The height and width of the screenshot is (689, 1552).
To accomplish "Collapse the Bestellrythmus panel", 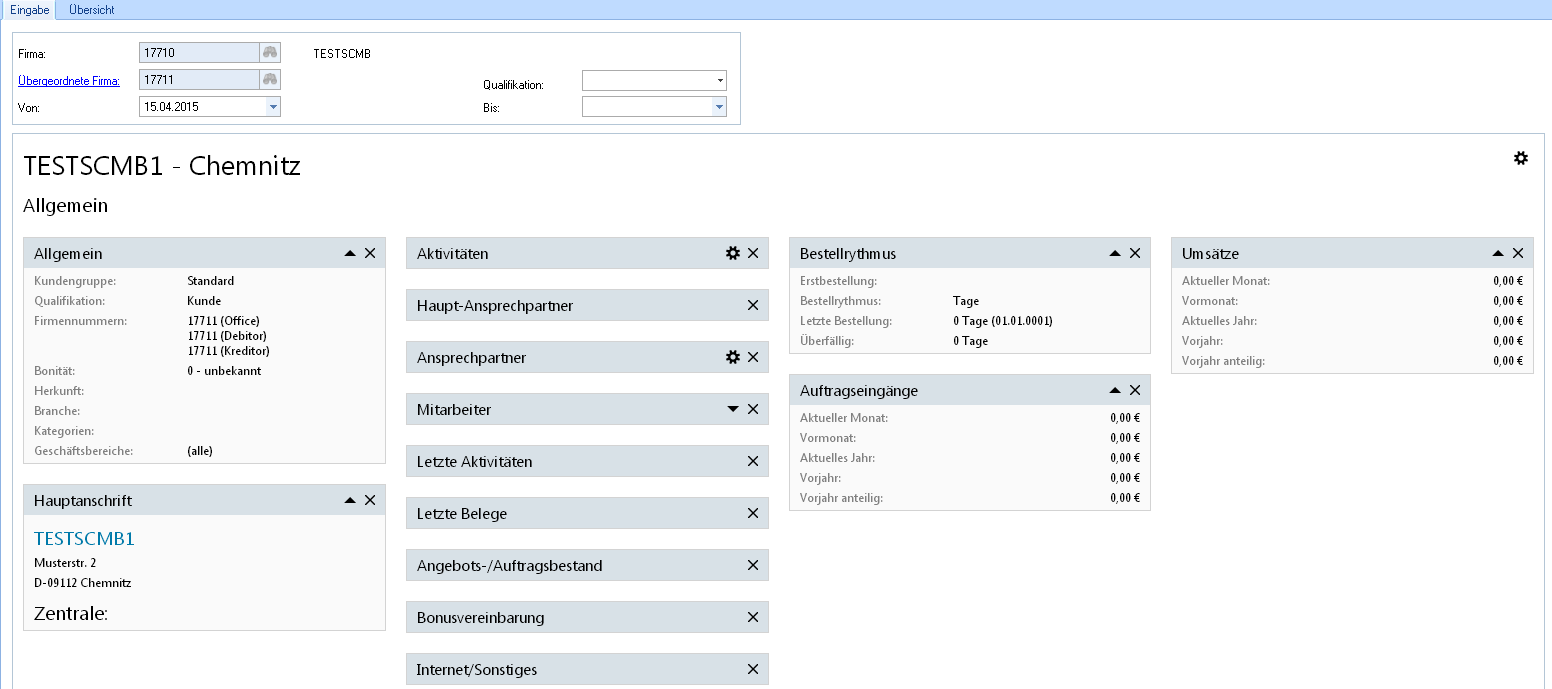I will 1115,254.
